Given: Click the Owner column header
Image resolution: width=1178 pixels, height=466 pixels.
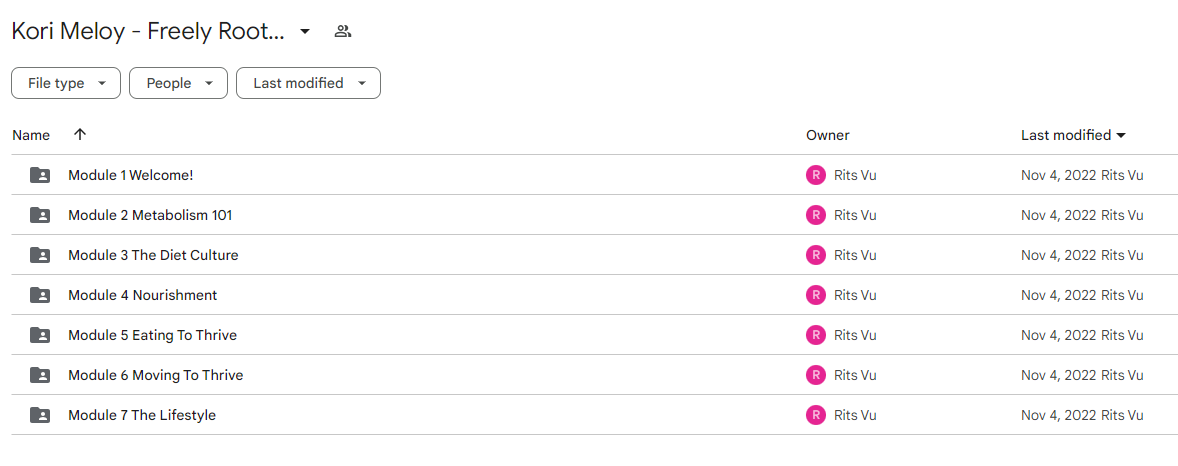Looking at the screenshot, I should [x=827, y=135].
